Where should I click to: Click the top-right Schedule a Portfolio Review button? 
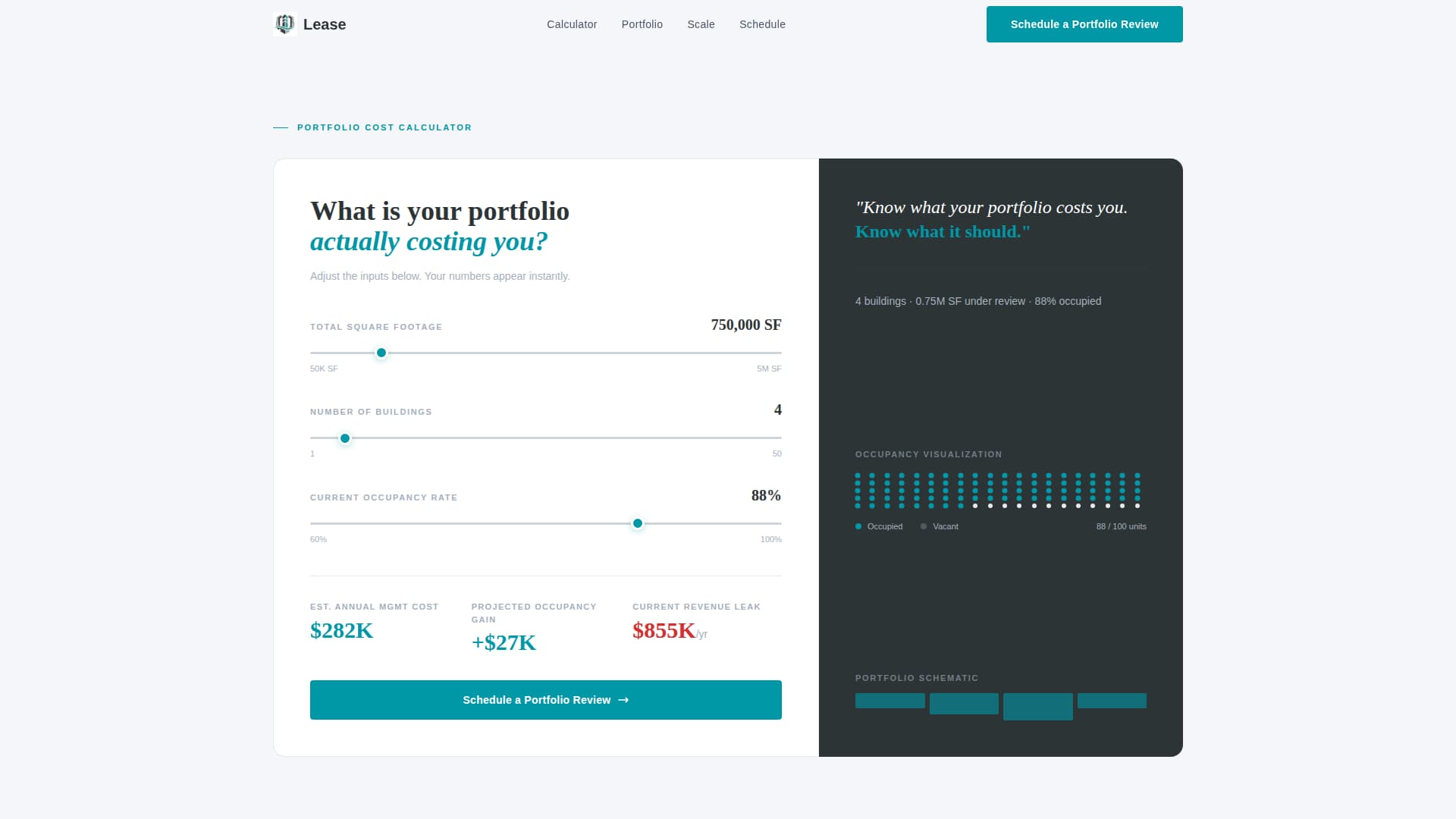1084,24
